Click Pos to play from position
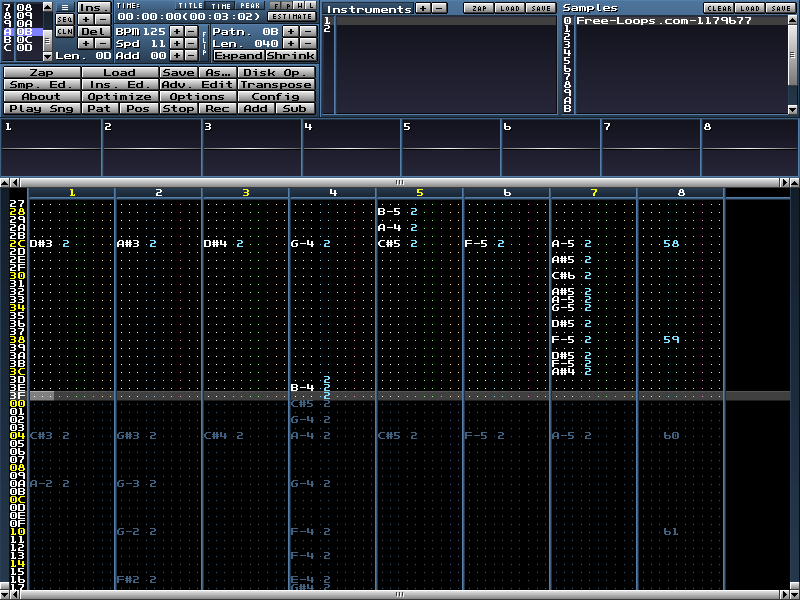This screenshot has width=800, height=600. pos(139,109)
